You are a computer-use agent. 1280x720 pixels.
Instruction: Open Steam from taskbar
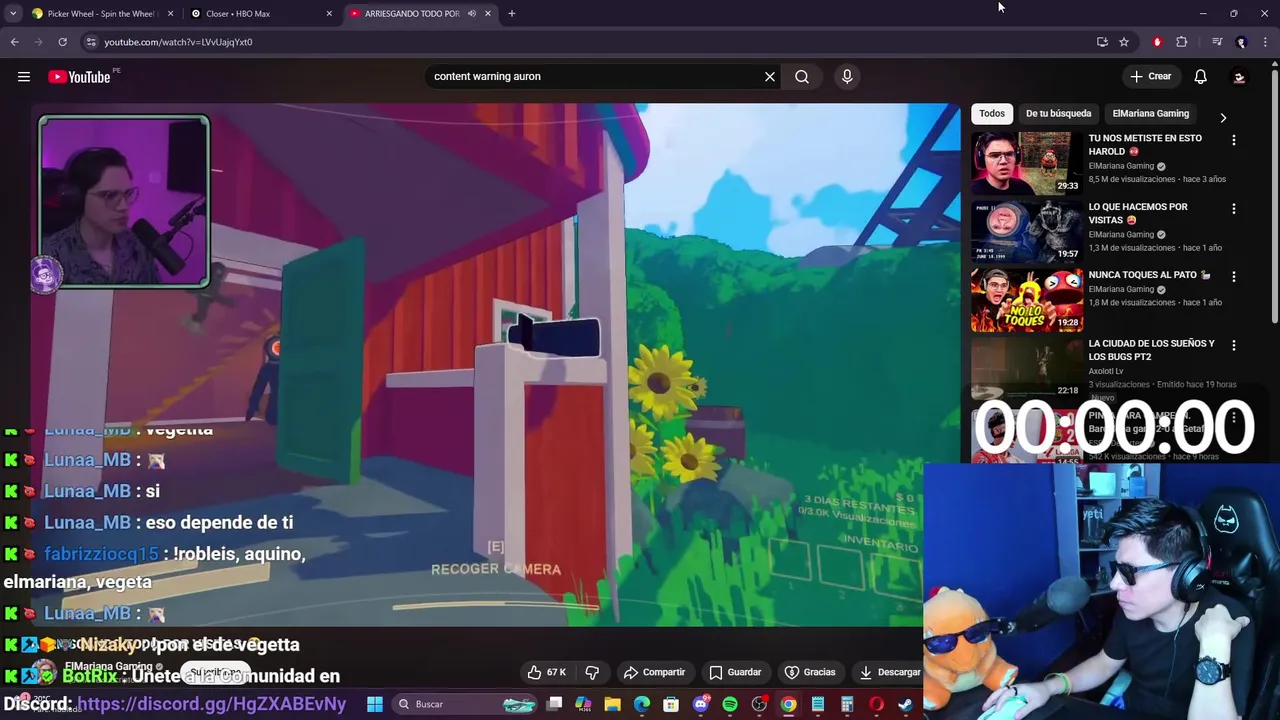(905, 704)
